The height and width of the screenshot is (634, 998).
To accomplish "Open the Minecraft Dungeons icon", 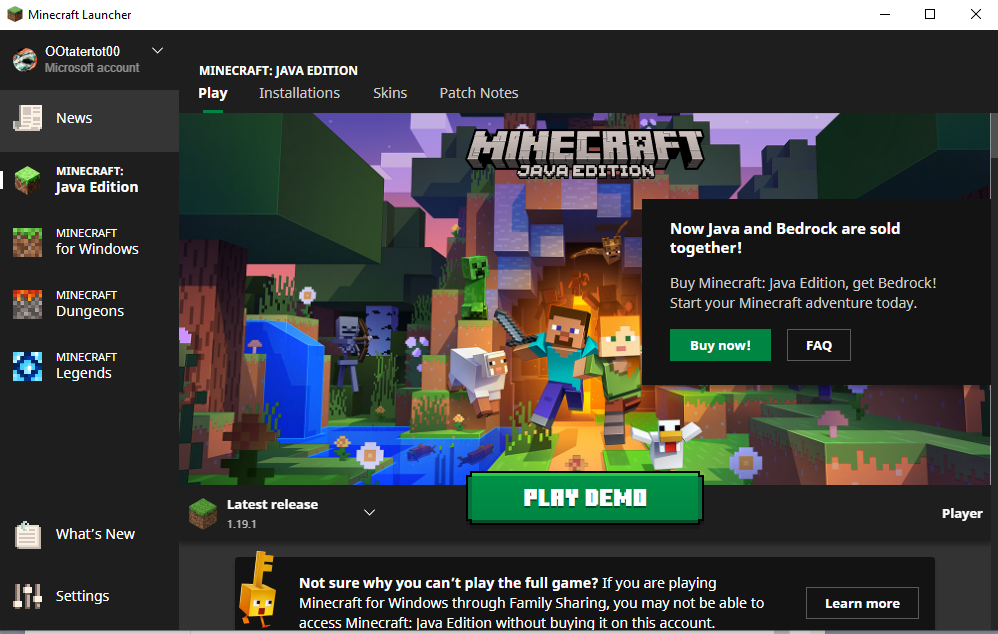I will click(27, 304).
